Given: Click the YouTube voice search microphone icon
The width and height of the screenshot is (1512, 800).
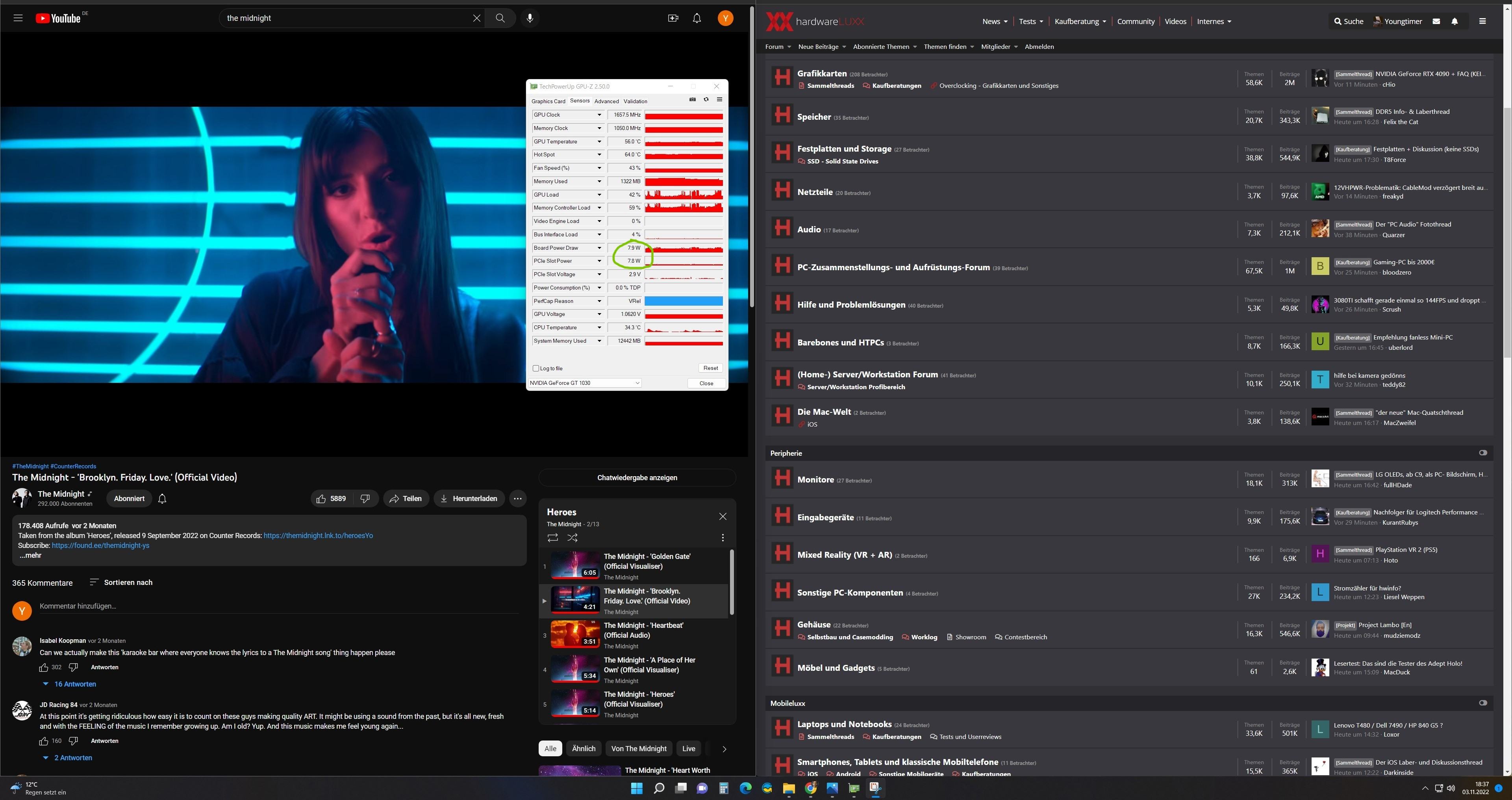Looking at the screenshot, I should (x=530, y=18).
